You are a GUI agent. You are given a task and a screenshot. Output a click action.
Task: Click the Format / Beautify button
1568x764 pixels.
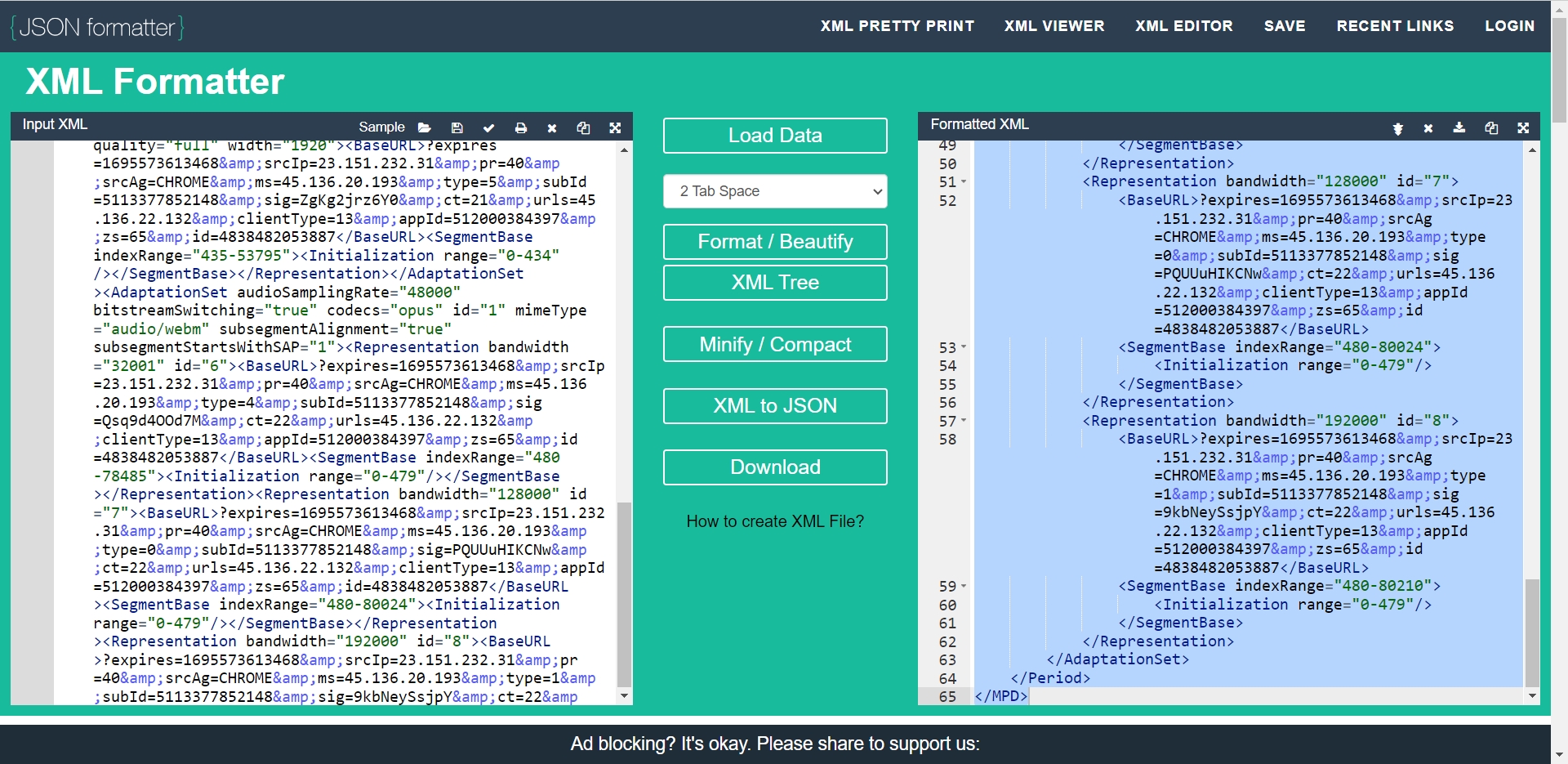[x=775, y=242]
